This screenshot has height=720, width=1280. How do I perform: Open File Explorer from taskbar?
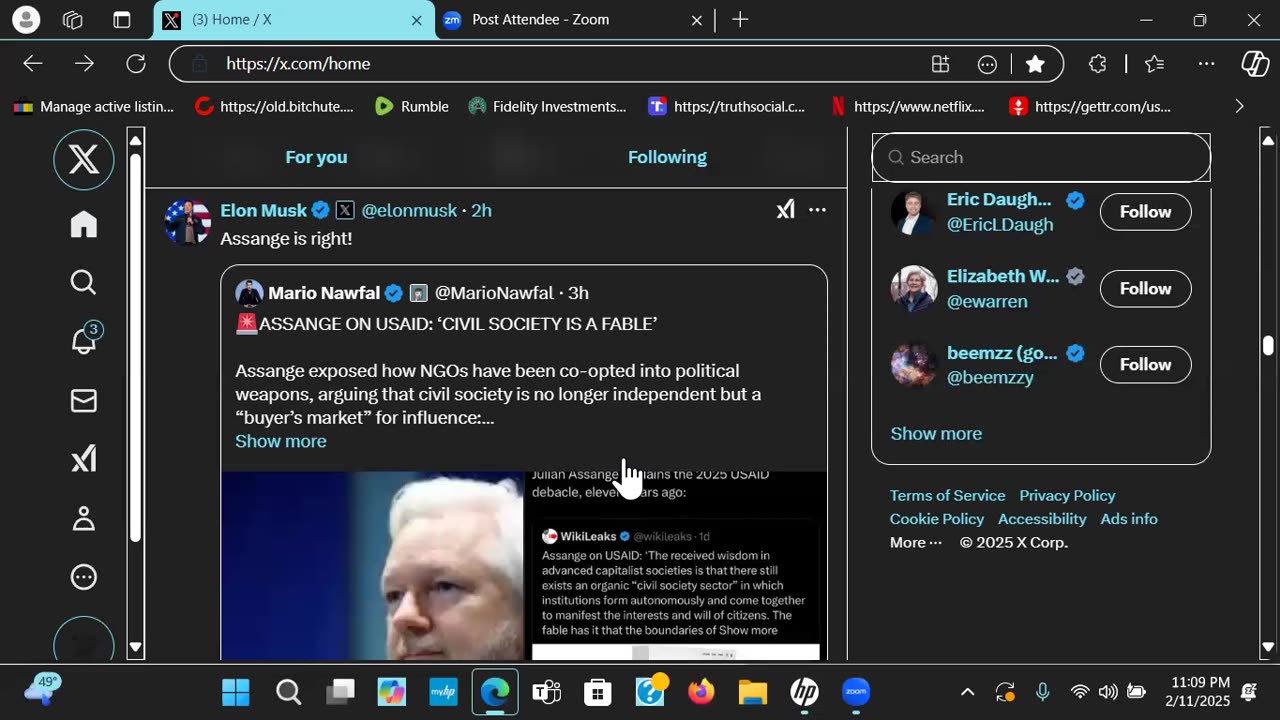pyautogui.click(x=753, y=692)
